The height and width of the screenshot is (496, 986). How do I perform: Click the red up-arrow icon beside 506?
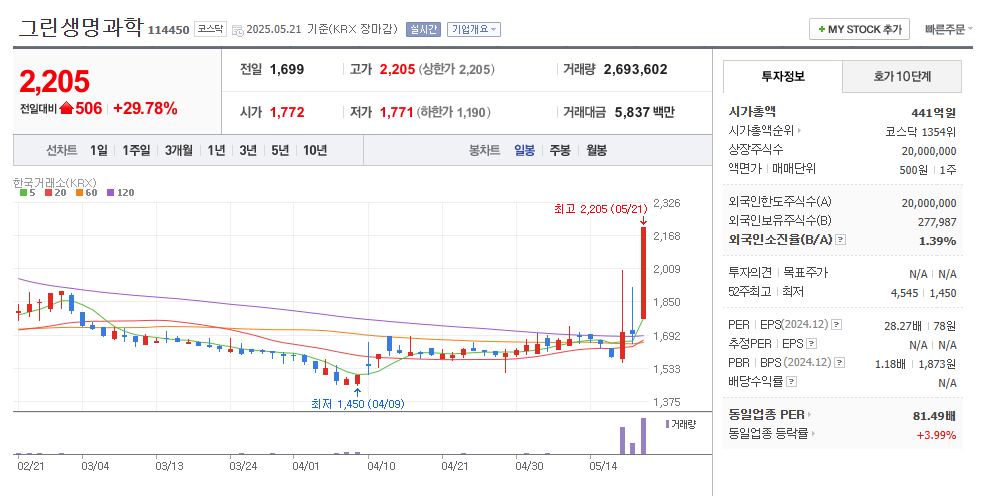(66, 109)
